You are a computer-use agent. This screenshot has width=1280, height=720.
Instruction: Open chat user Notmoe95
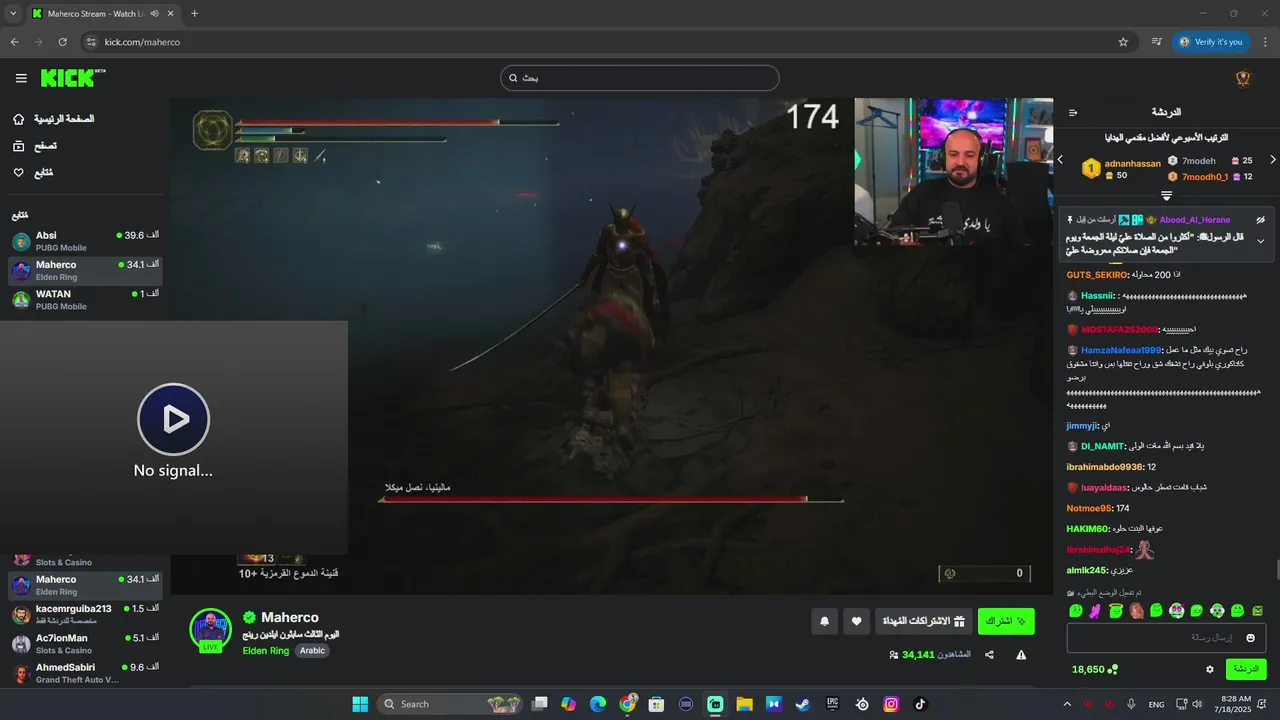(x=1088, y=508)
